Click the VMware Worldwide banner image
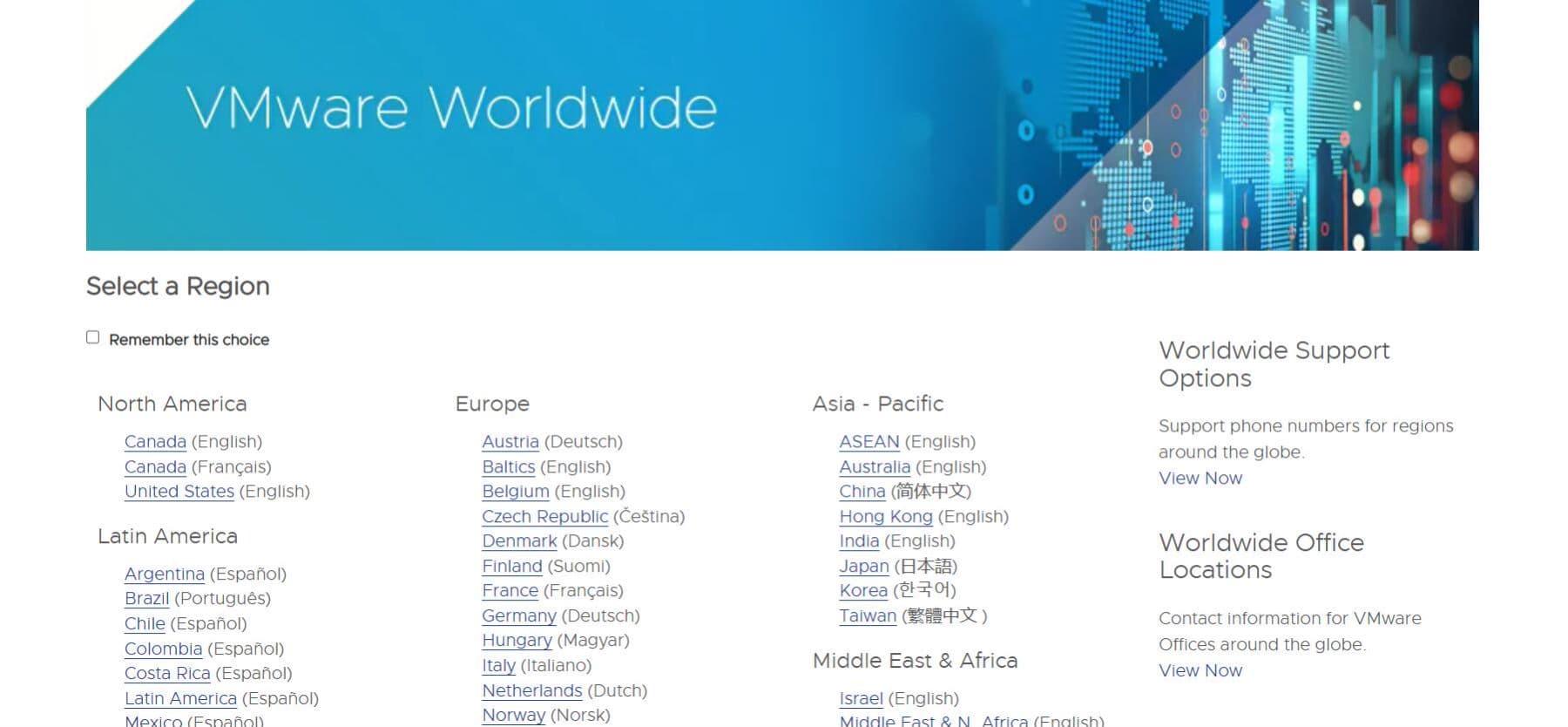1568x727 pixels. click(x=781, y=125)
